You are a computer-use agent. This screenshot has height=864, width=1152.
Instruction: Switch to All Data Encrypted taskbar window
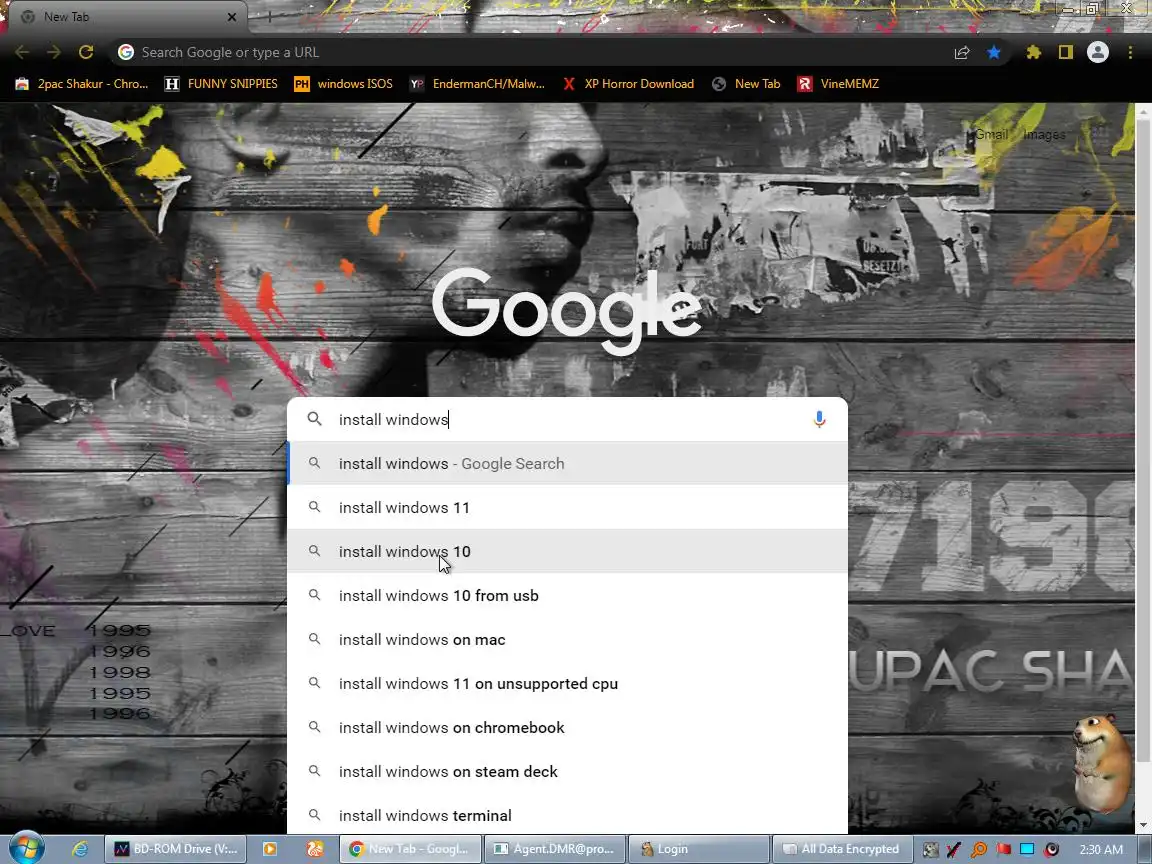point(842,849)
